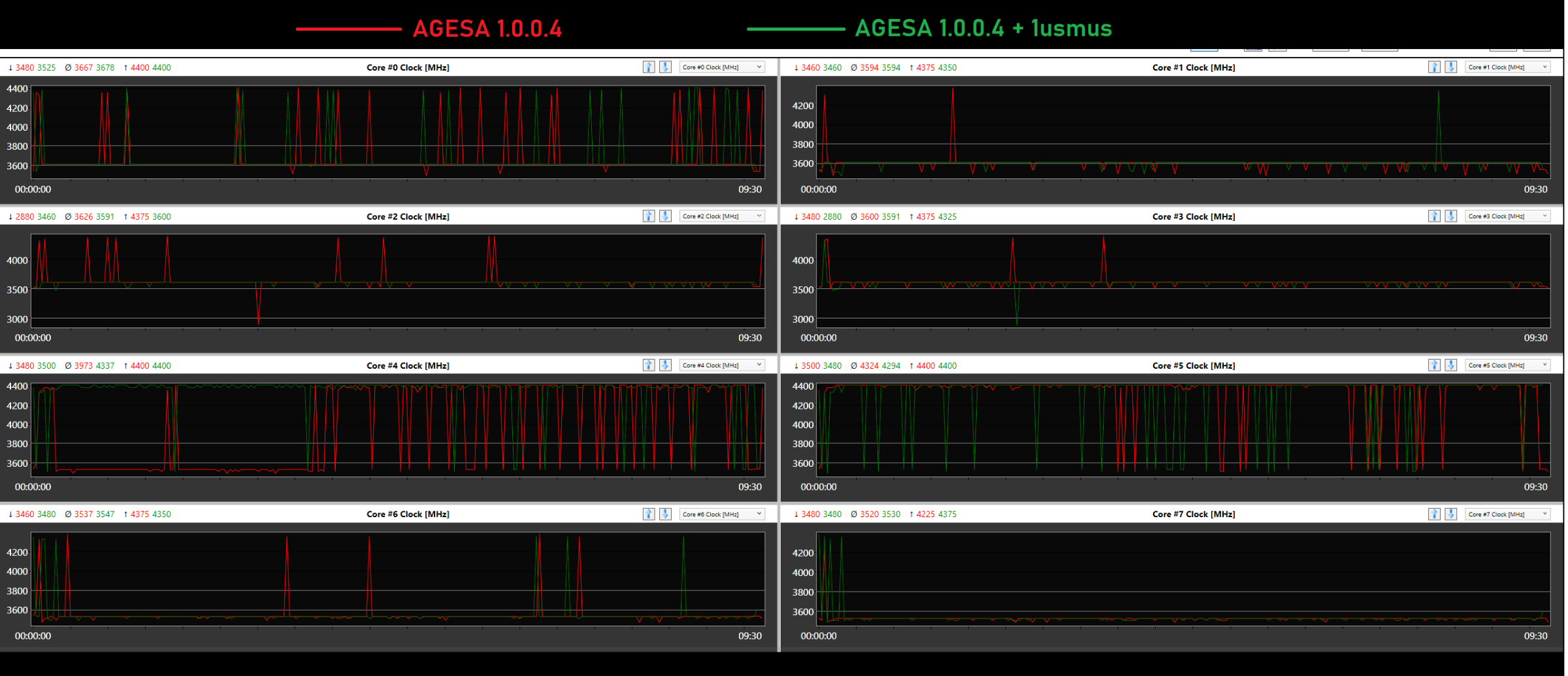Expand the Core #3 Clock [MHz] dropdown

(1507, 216)
